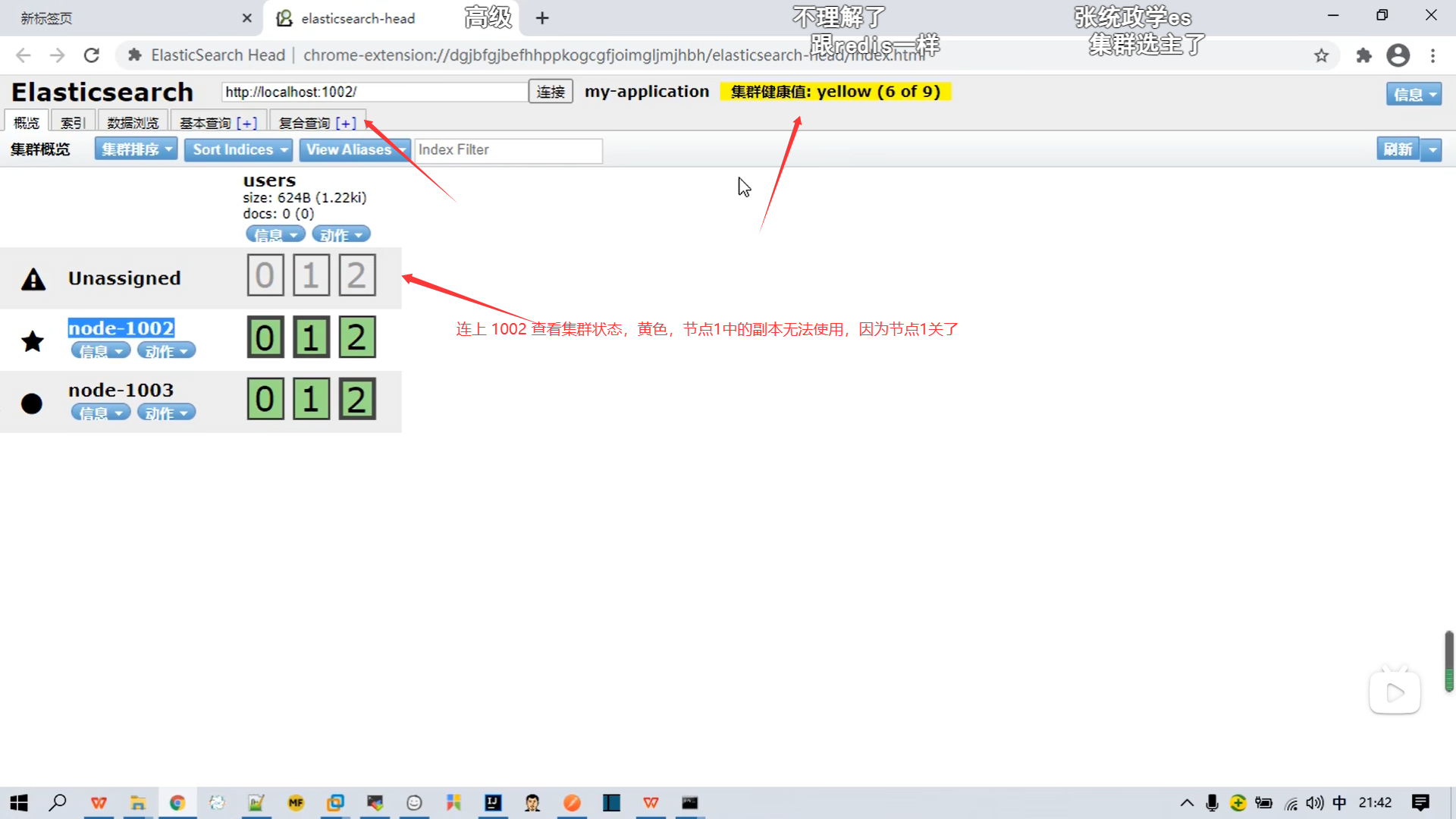The height and width of the screenshot is (819, 1456).
Task: Switch to the 数据浏览 tab
Action: point(133,123)
